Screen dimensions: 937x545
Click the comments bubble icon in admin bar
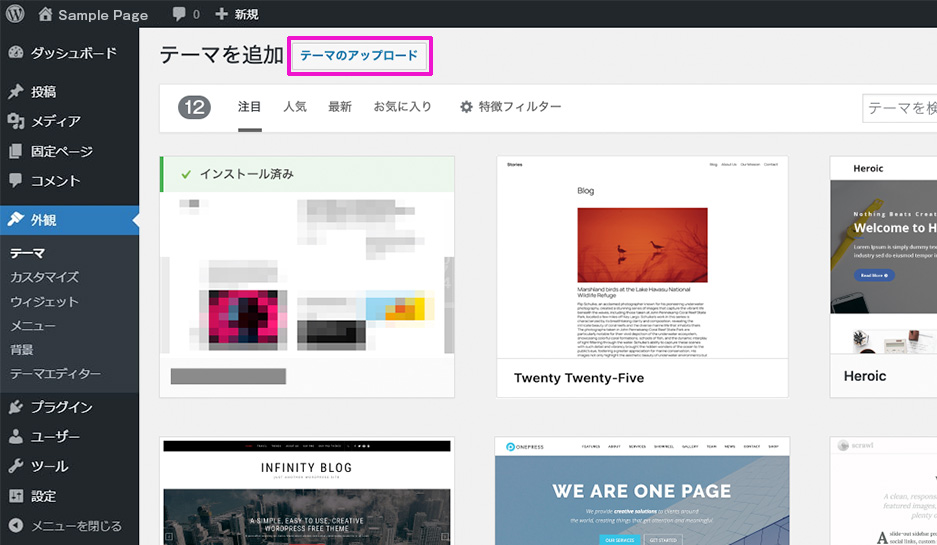click(185, 15)
